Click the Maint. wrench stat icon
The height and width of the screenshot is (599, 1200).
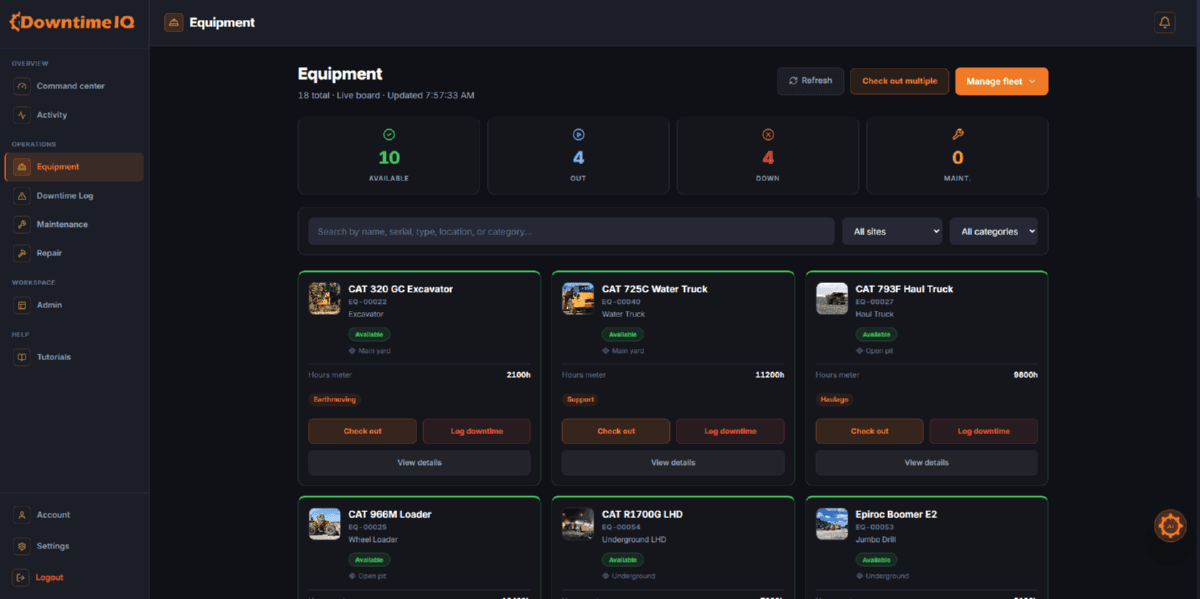click(x=957, y=134)
